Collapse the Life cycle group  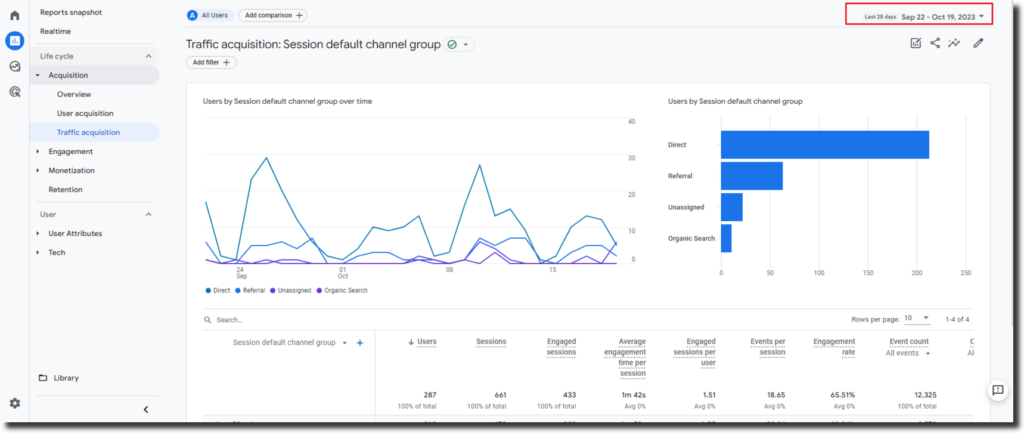pyautogui.click(x=149, y=57)
